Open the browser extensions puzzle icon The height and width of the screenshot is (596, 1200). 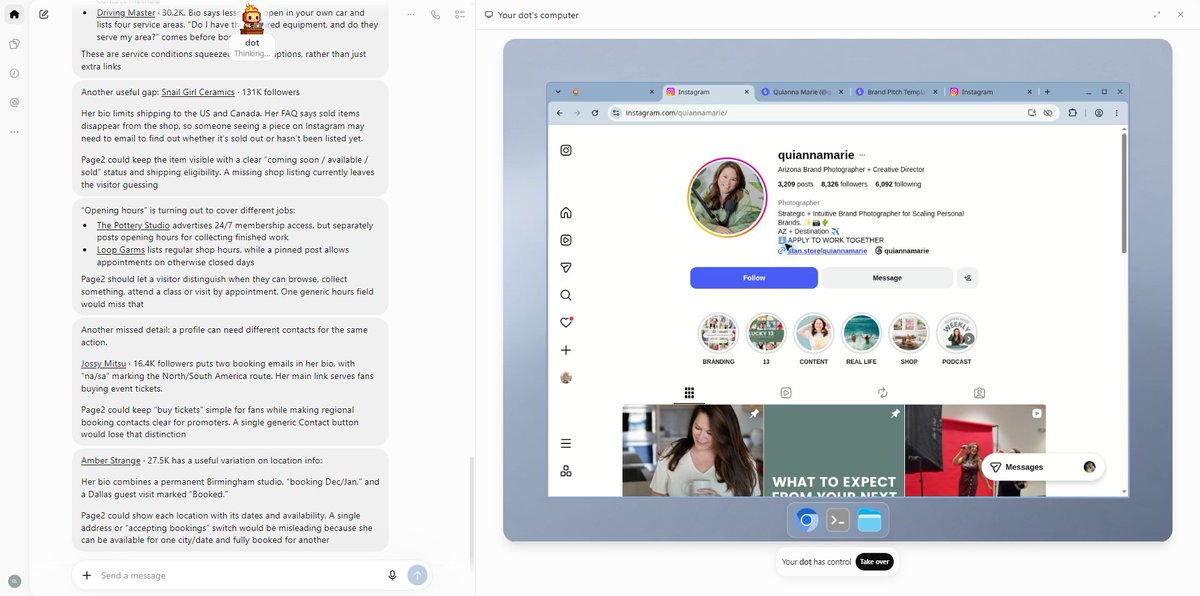(x=1072, y=113)
